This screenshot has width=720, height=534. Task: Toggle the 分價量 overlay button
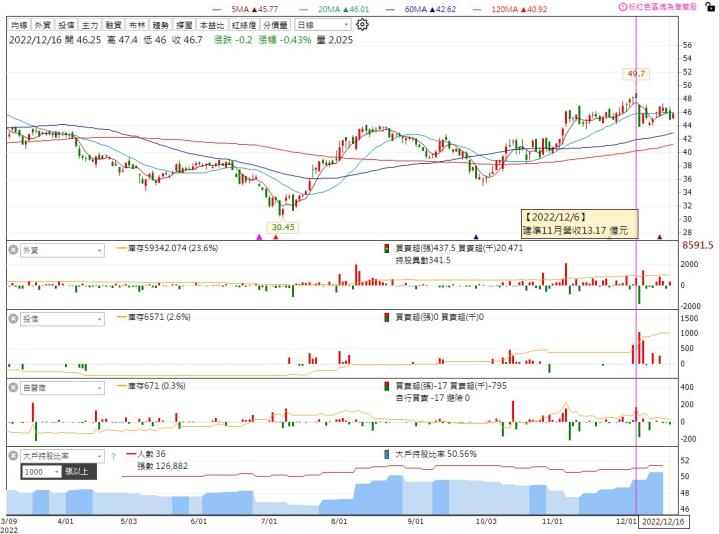[276, 25]
